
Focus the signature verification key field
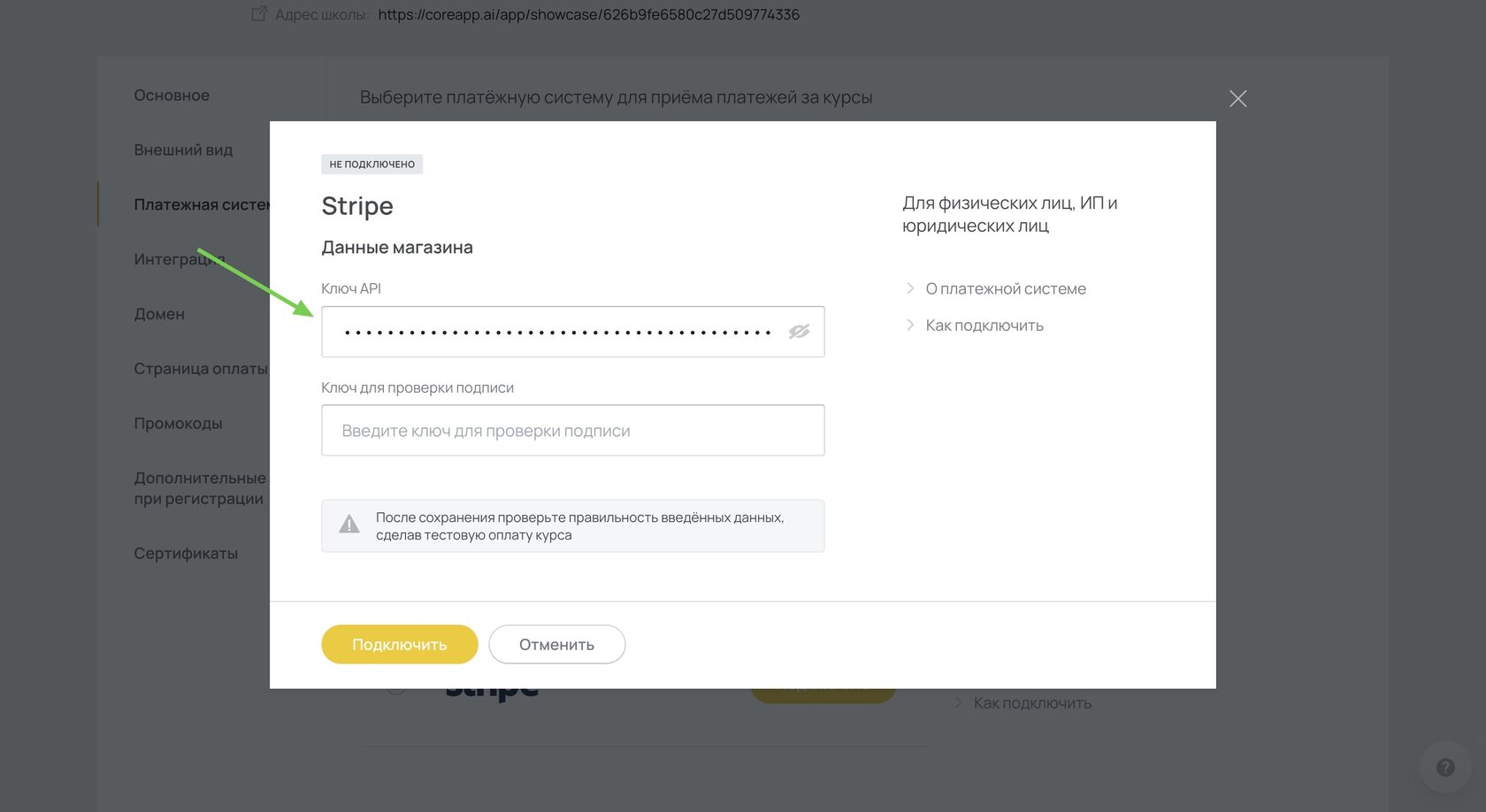(x=573, y=431)
